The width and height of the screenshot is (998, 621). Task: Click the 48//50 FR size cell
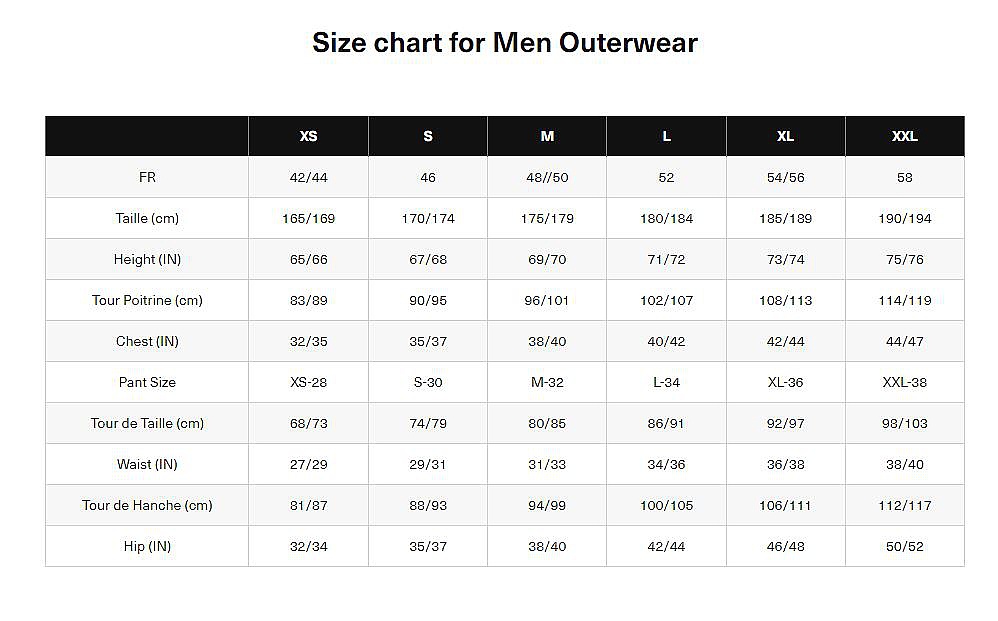tap(547, 177)
